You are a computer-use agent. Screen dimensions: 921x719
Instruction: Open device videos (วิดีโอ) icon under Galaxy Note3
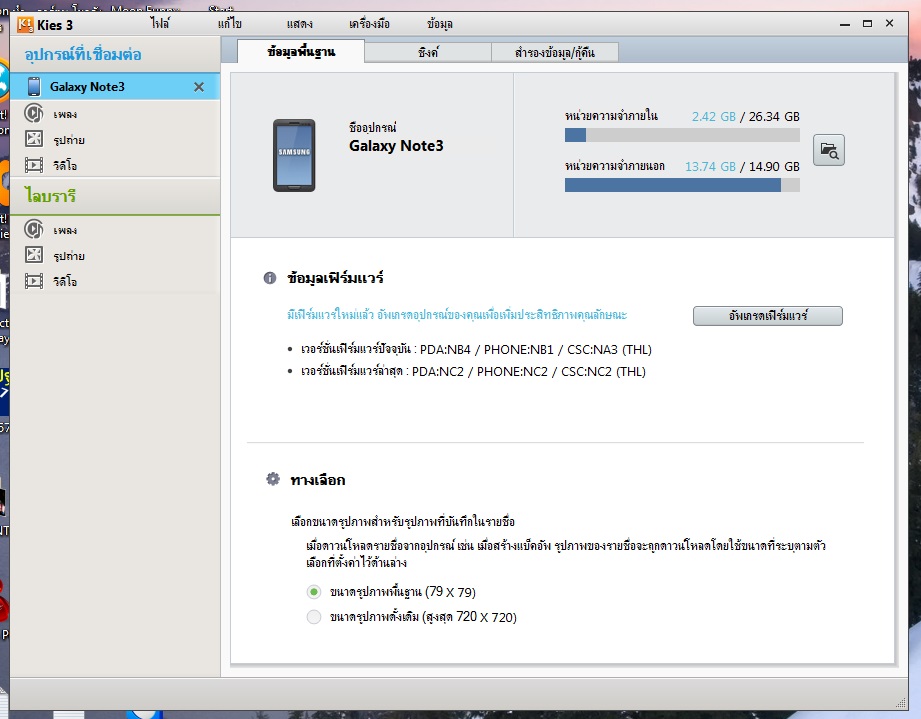(x=34, y=165)
